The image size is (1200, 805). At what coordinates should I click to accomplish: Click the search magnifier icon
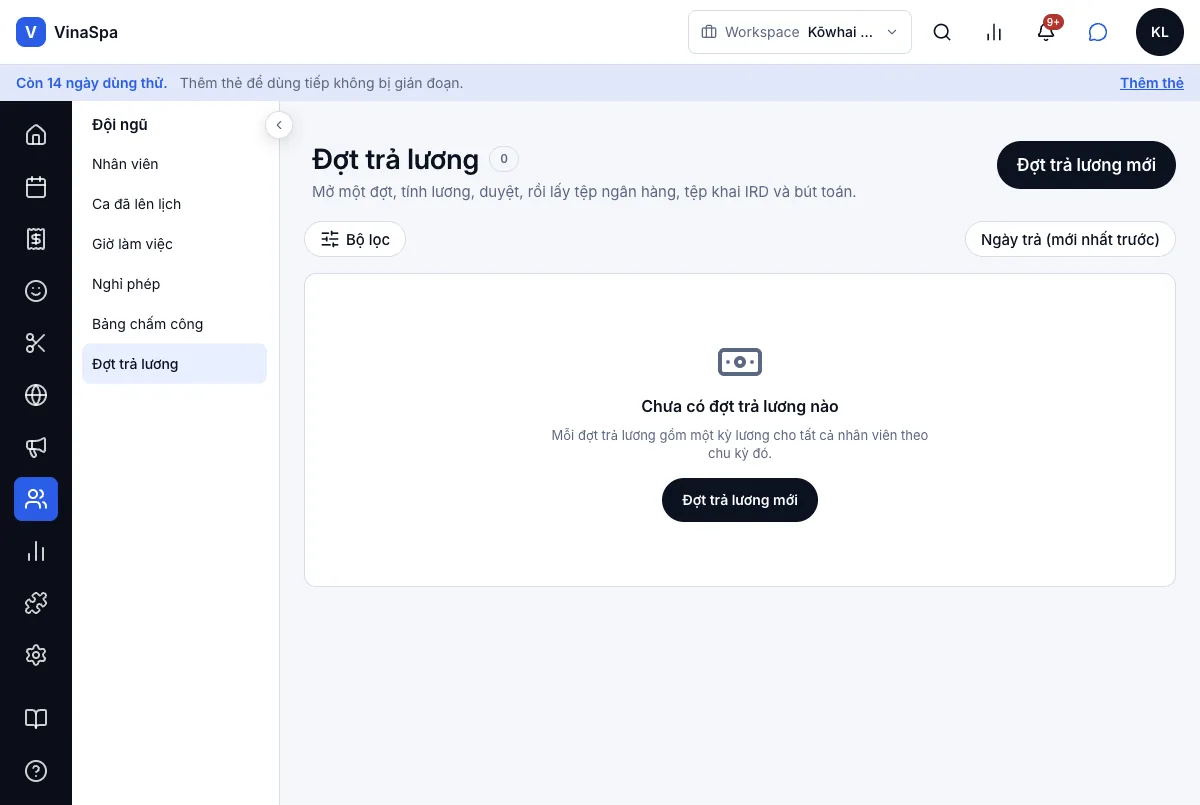pos(942,32)
